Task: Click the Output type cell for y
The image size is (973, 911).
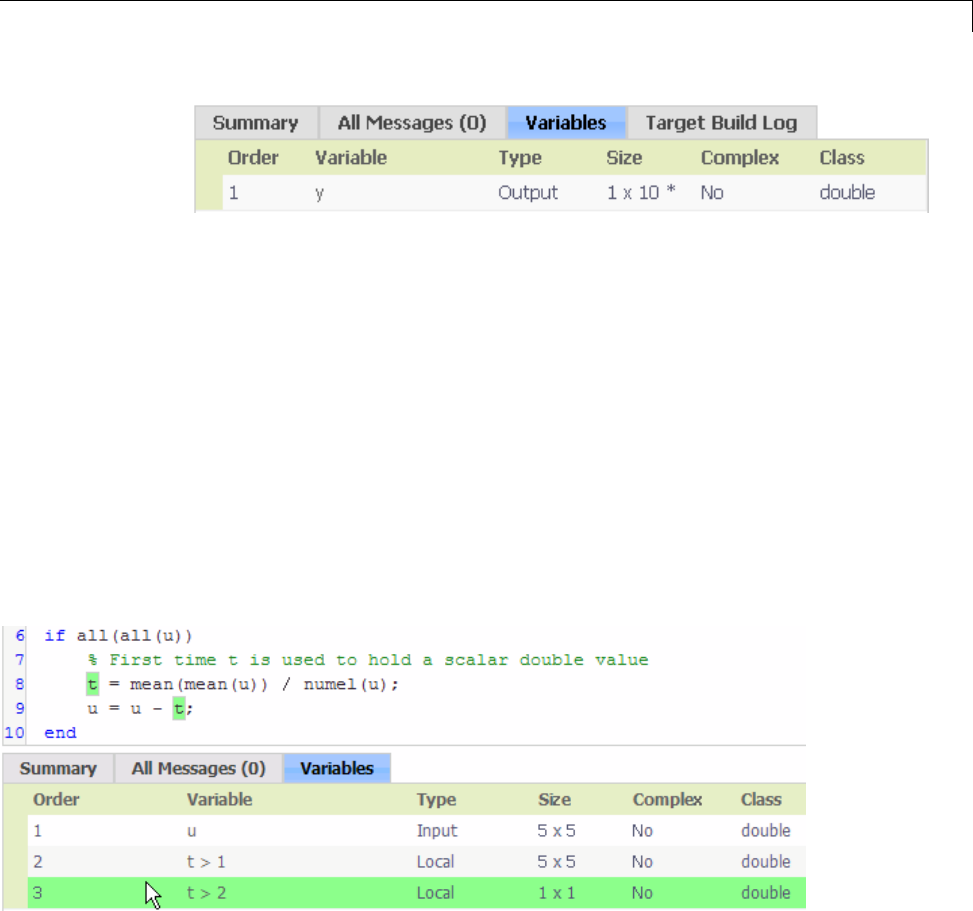Action: (528, 193)
